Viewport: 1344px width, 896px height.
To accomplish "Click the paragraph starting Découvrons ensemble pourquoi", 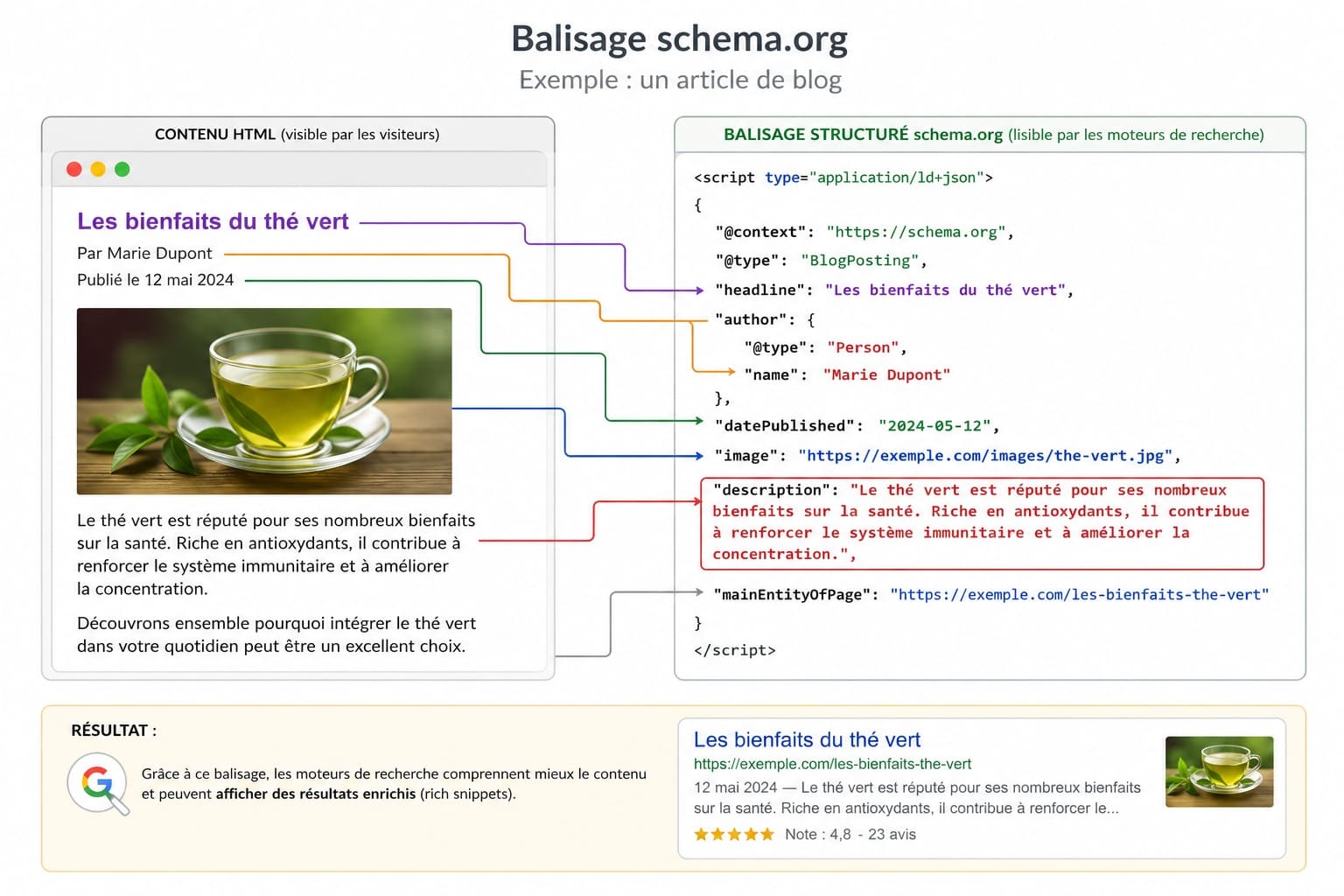I will click(x=276, y=634).
